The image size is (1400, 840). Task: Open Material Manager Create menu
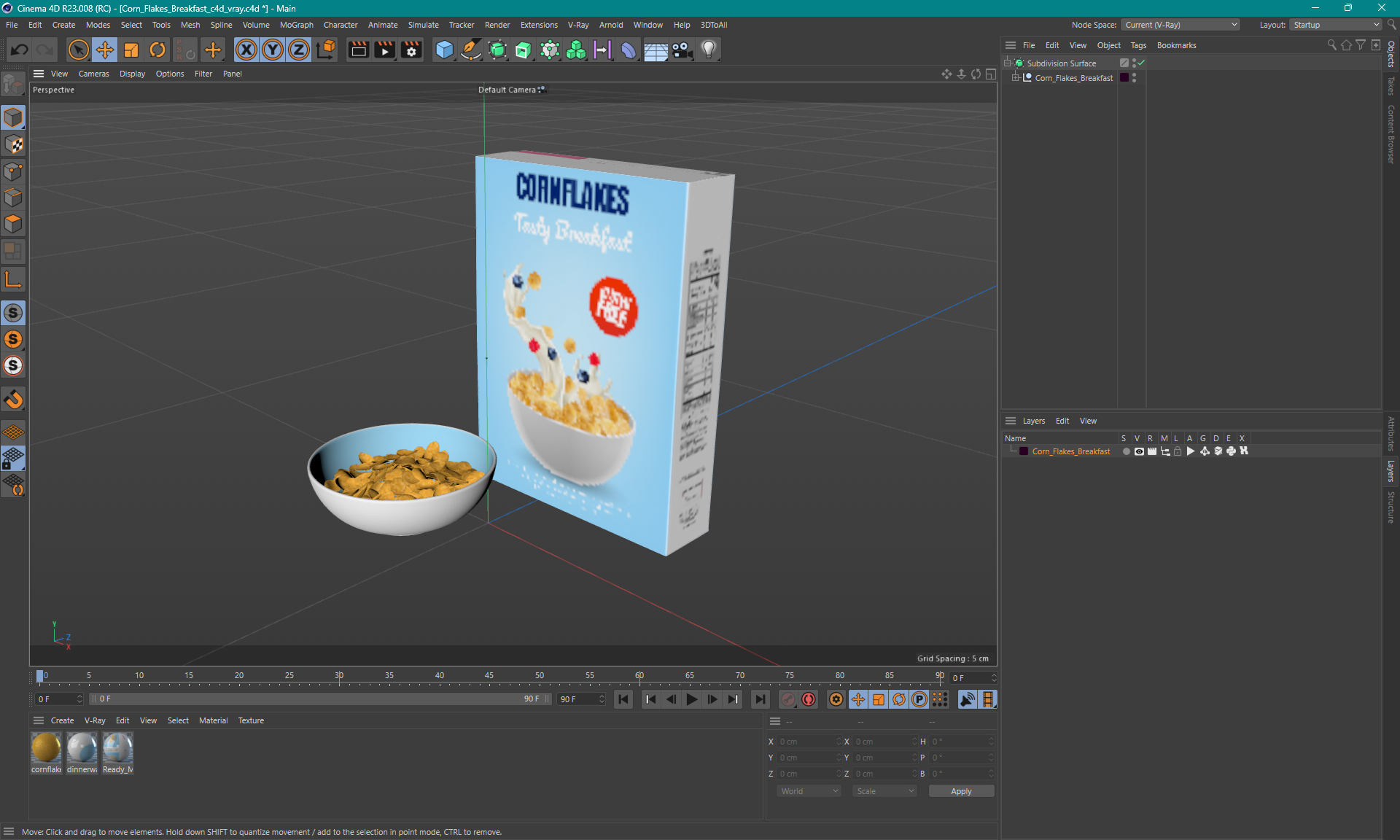click(x=62, y=720)
